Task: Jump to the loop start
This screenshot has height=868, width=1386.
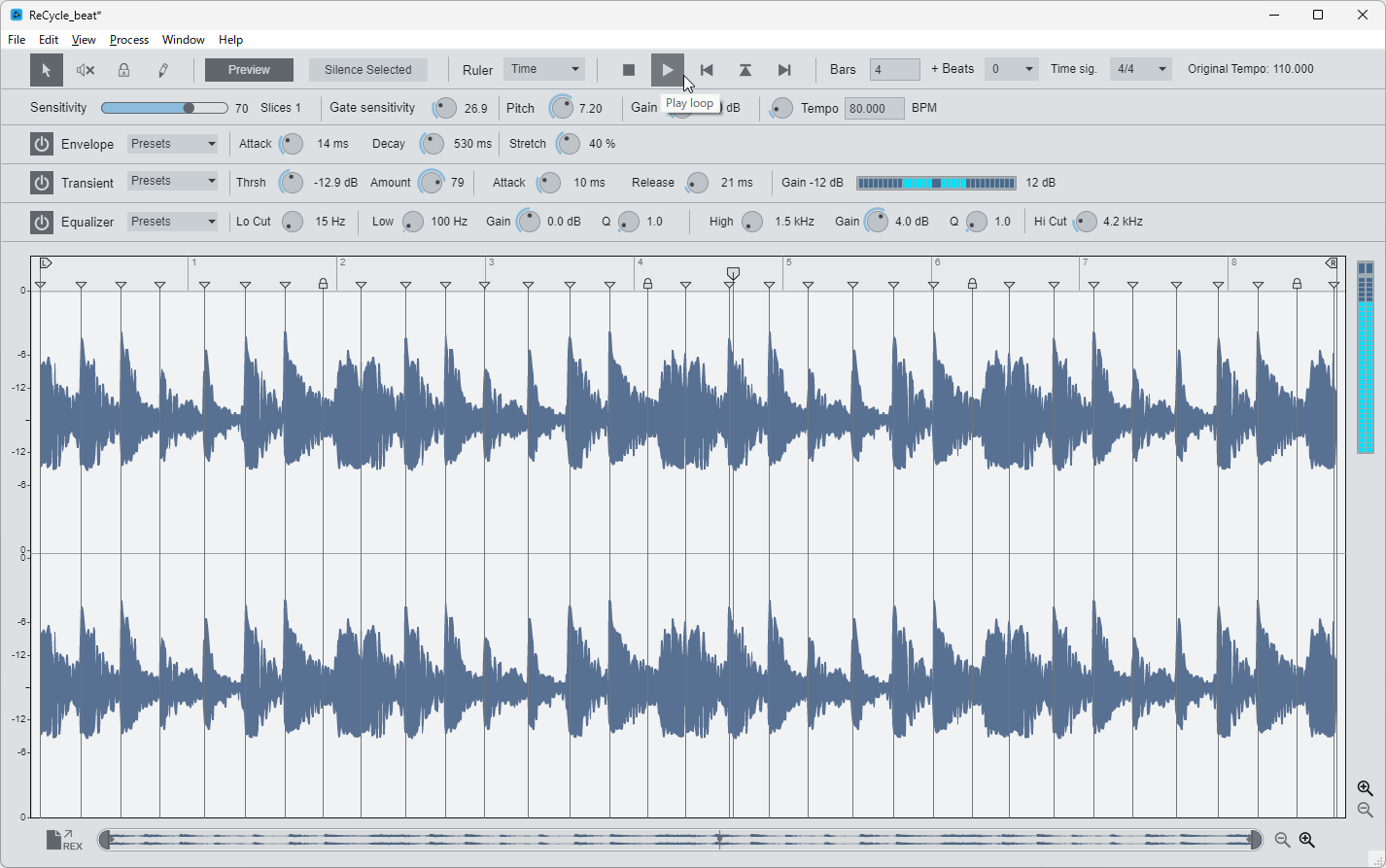Action: pyautogui.click(x=707, y=70)
